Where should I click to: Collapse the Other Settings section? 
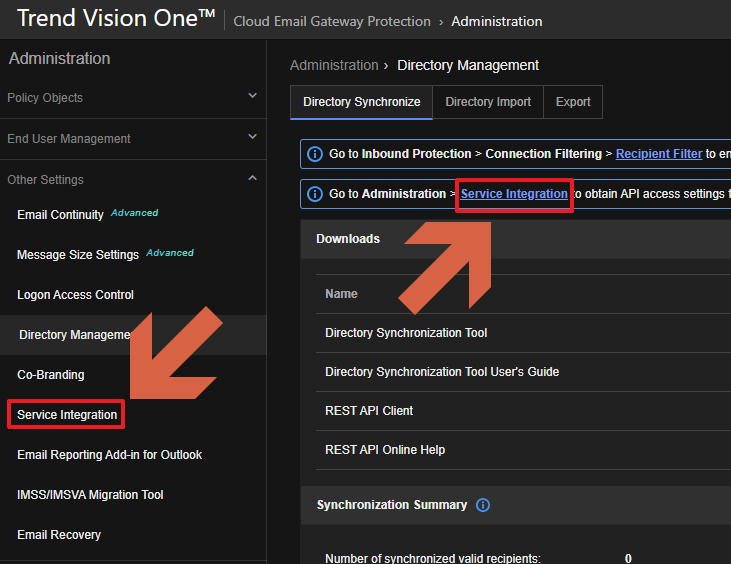tap(252, 179)
